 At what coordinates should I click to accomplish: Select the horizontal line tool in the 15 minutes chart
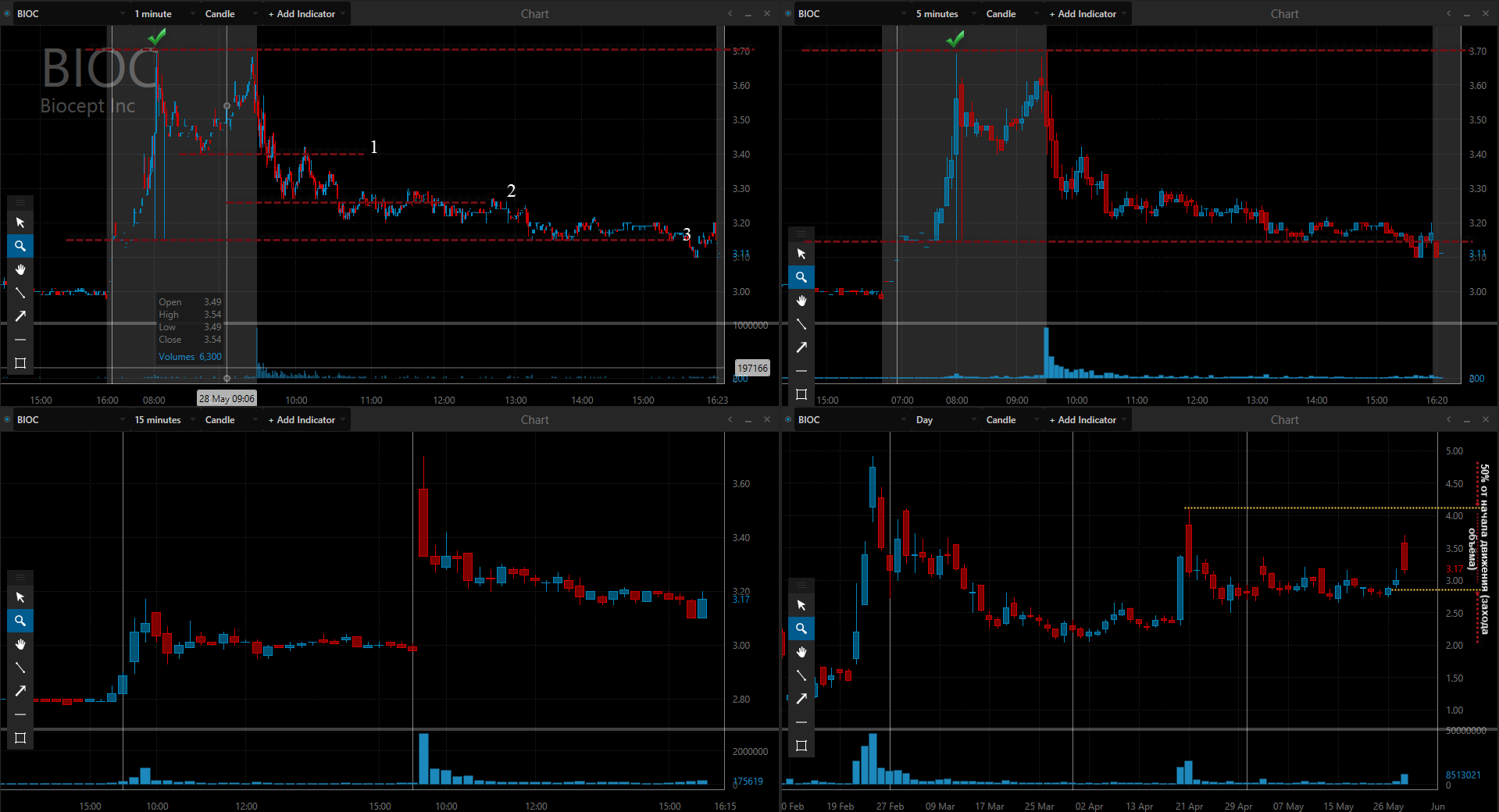(x=20, y=714)
